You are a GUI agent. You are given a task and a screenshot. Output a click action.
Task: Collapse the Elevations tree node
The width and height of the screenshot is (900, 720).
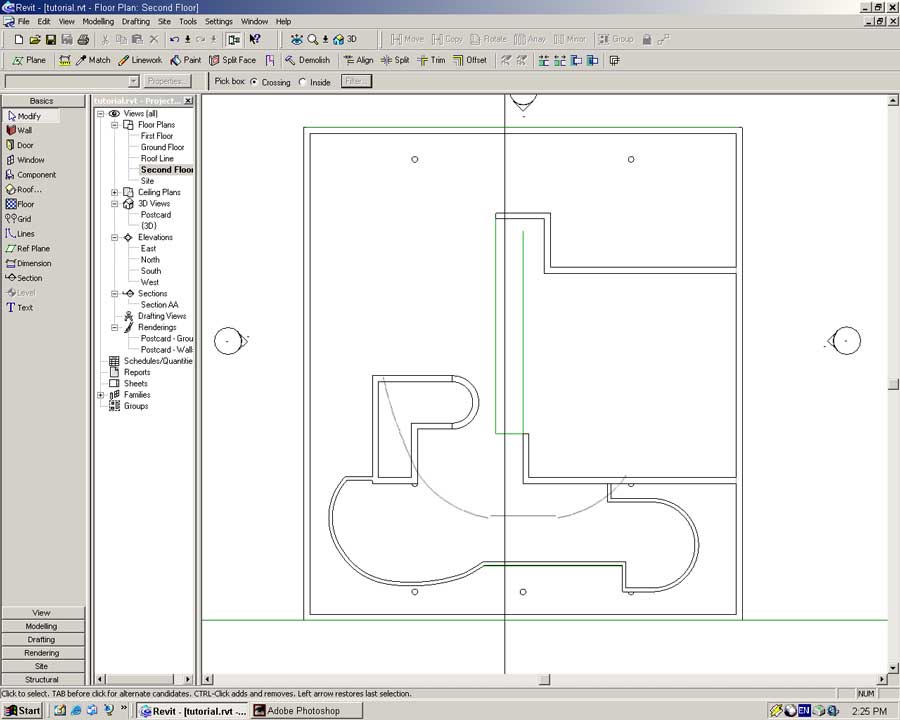[115, 237]
